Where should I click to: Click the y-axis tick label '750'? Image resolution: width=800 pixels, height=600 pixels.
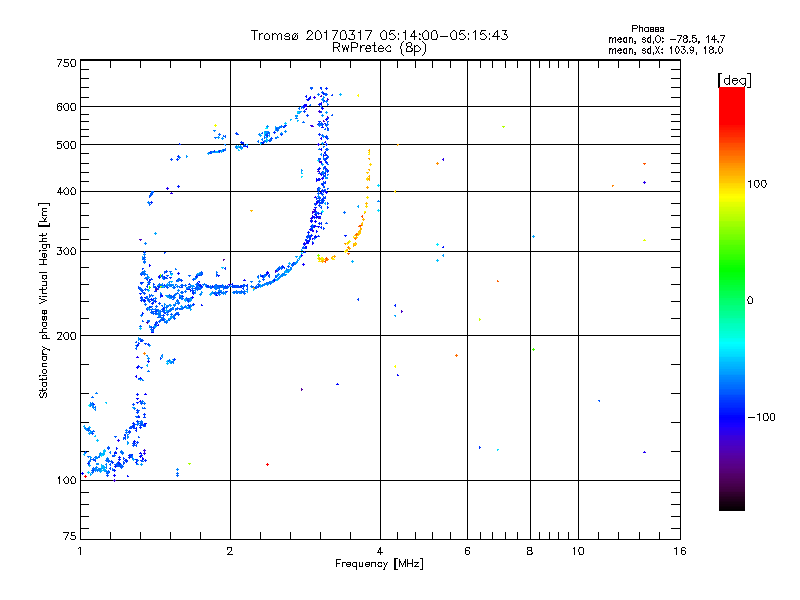click(x=66, y=63)
